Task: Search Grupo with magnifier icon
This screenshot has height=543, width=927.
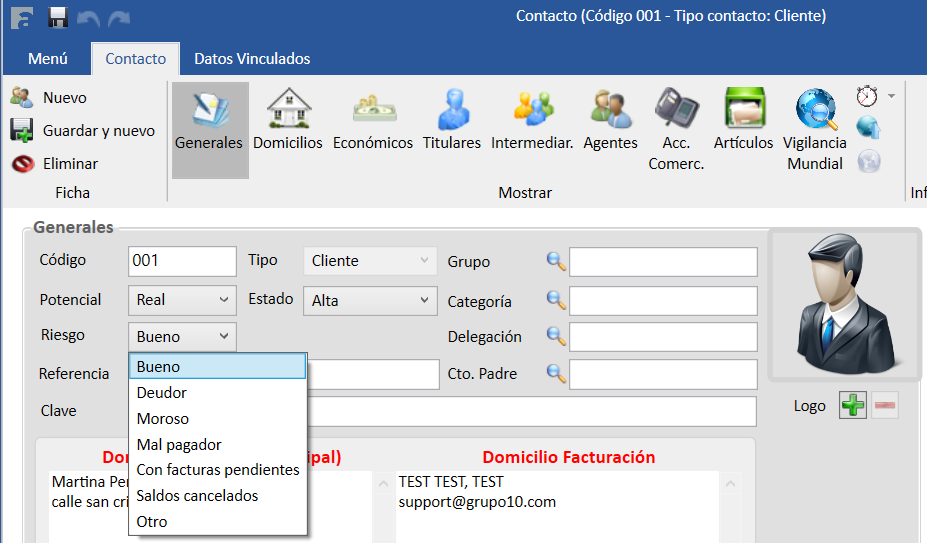Action: coord(556,262)
